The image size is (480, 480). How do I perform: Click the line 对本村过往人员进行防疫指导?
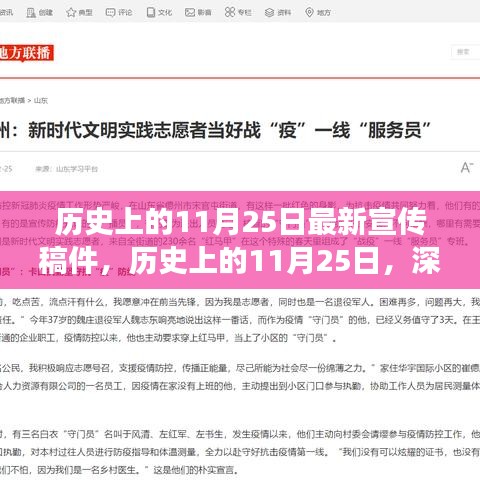click(240, 452)
